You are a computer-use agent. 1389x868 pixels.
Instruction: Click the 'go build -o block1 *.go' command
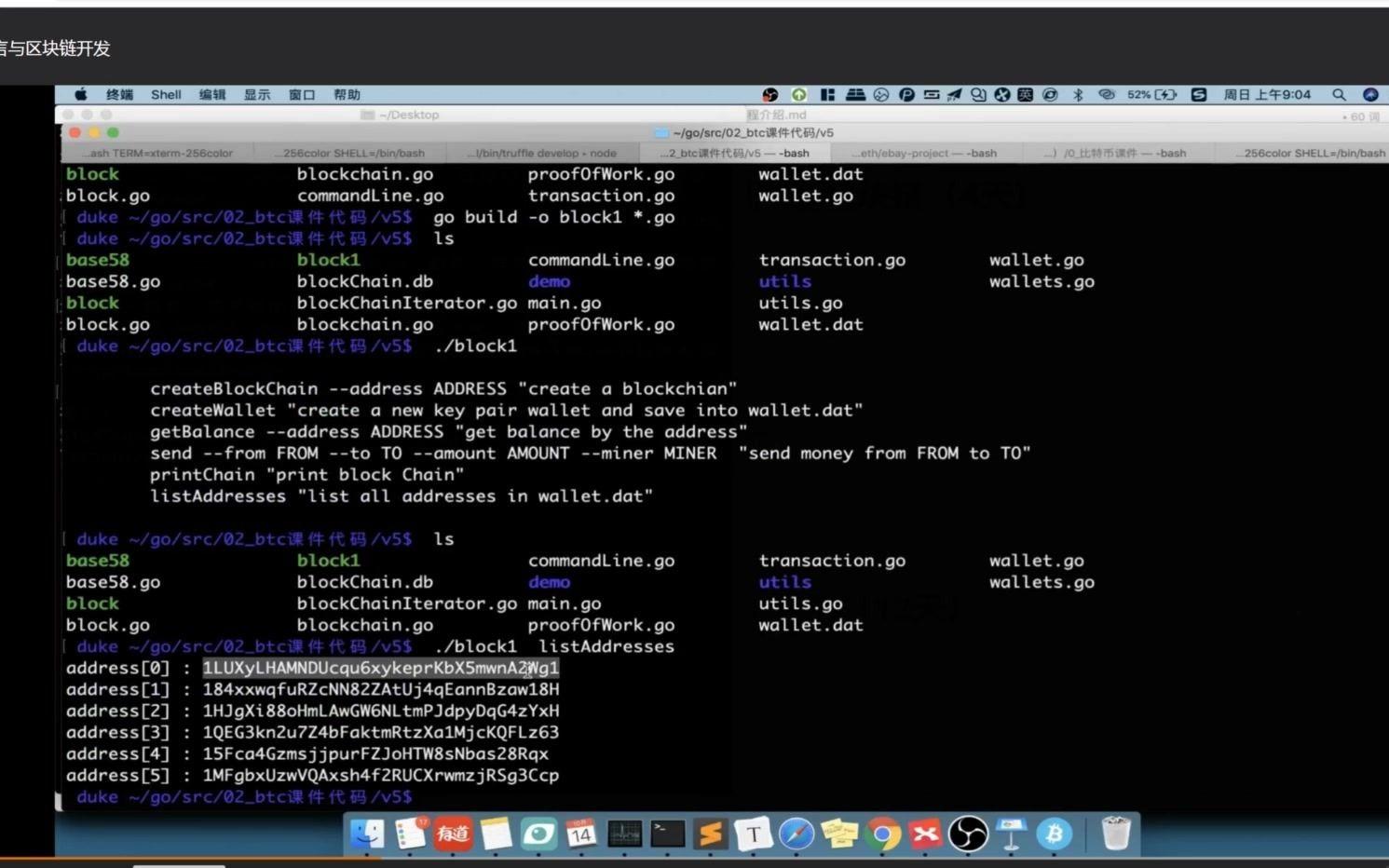click(x=554, y=217)
